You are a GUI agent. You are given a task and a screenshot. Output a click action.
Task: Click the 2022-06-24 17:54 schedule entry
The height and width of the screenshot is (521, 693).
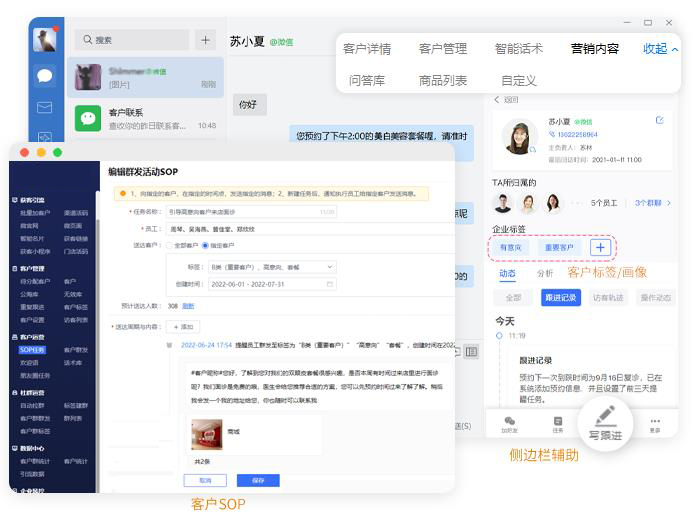point(206,345)
